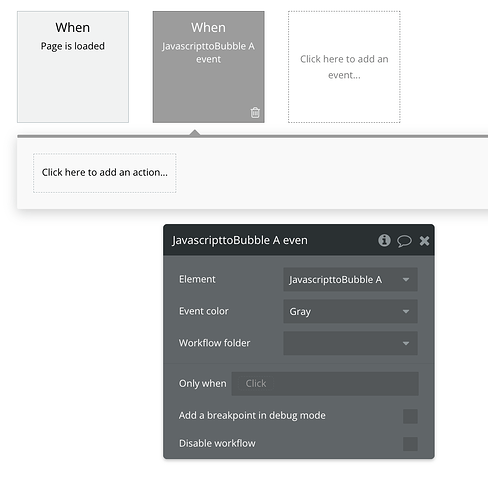Close the JavascripttoBubble A event property panel
This screenshot has width=488, height=500.
424,241
